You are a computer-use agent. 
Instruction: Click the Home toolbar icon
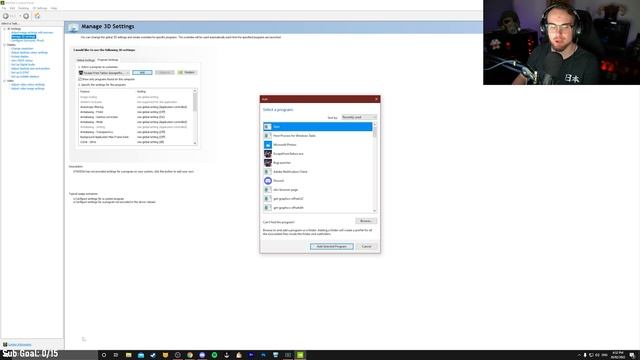tap(37, 16)
